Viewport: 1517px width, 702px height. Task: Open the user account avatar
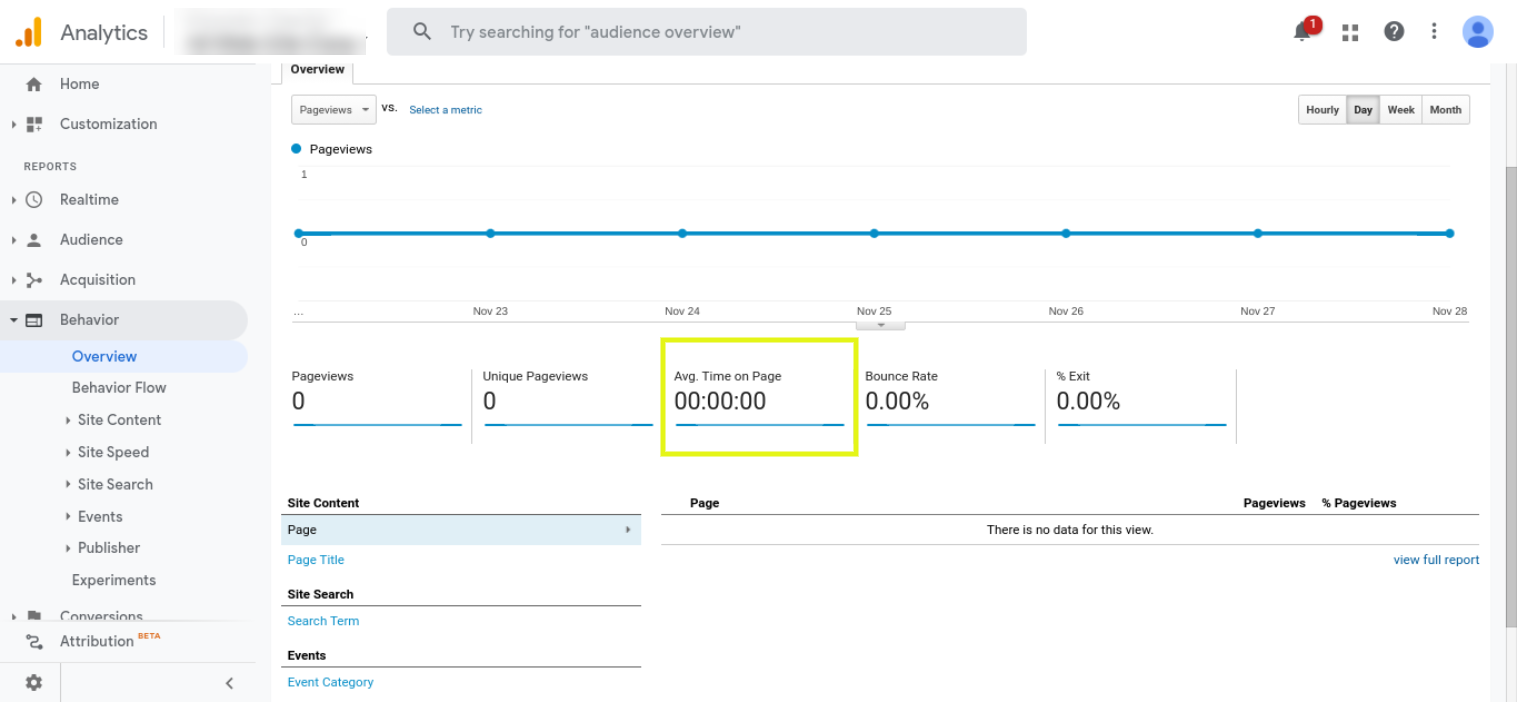coord(1477,31)
